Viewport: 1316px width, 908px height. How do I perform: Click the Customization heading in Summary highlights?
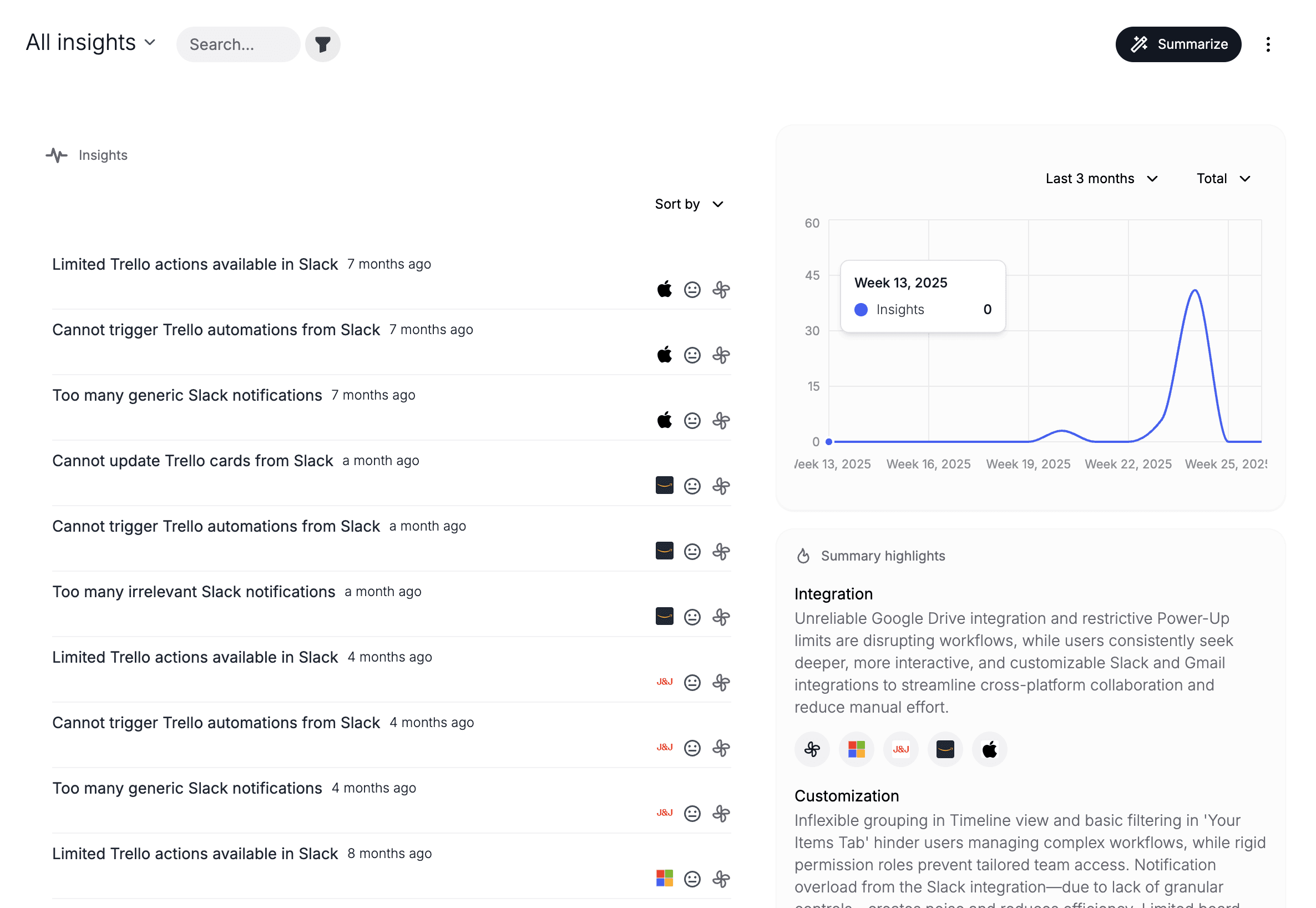coord(846,795)
